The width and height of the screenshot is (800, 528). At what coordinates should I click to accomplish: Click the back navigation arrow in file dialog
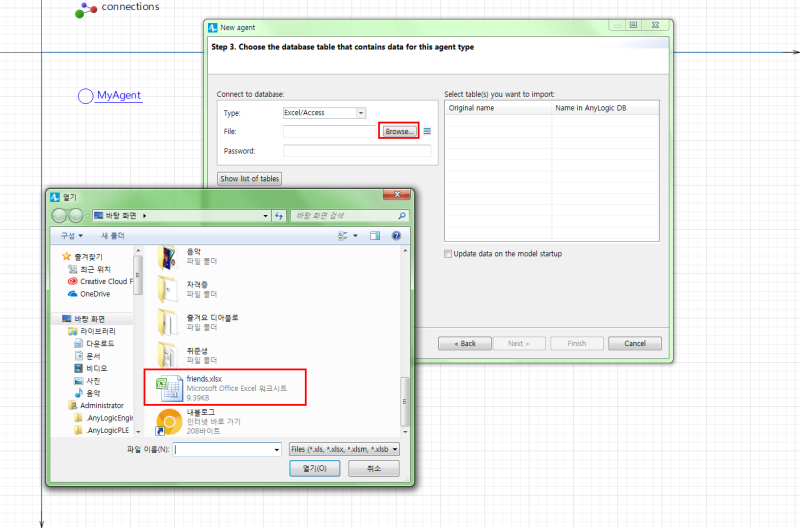coord(59,216)
